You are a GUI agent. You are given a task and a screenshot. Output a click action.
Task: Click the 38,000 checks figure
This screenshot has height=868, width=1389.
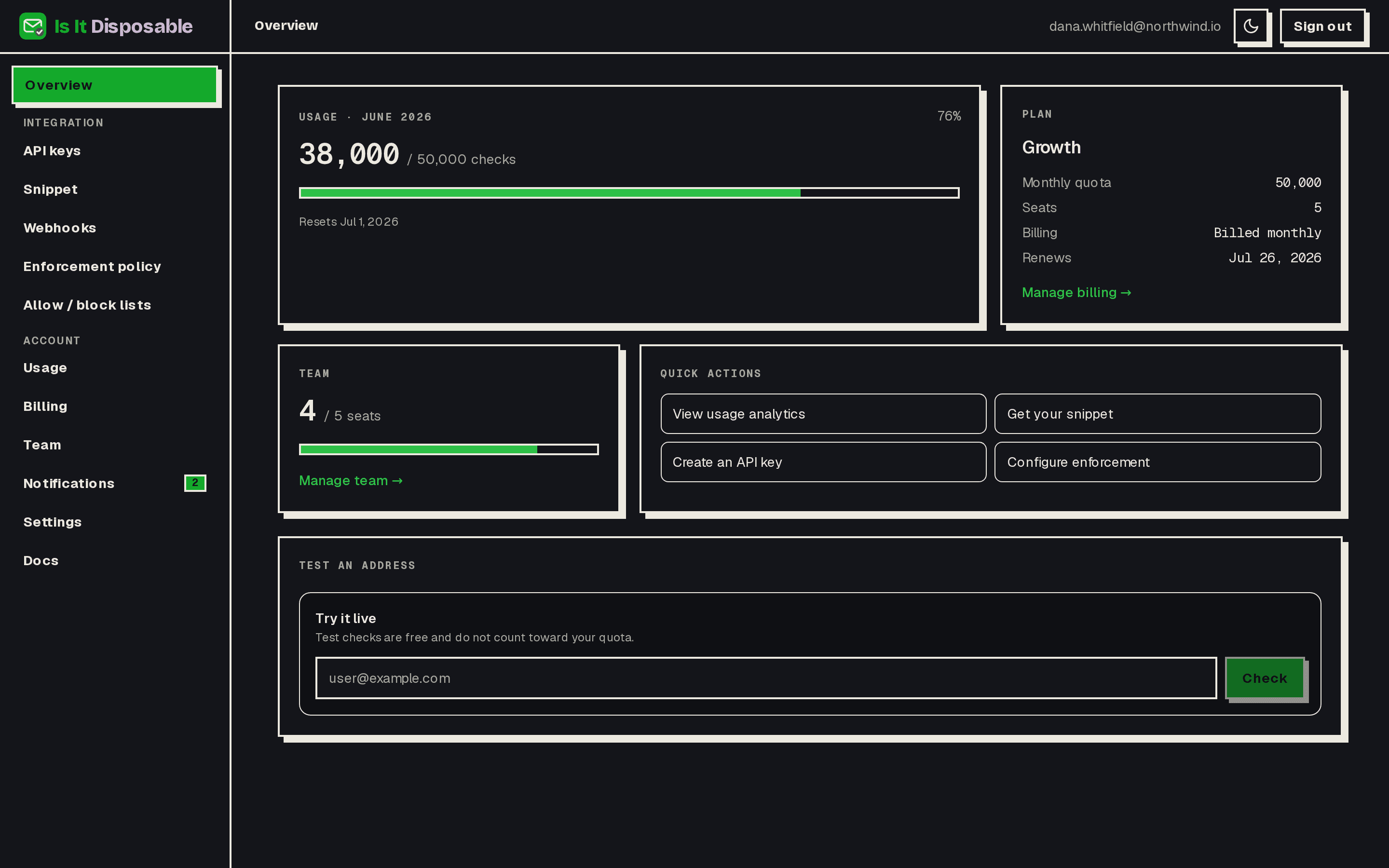pos(349,154)
